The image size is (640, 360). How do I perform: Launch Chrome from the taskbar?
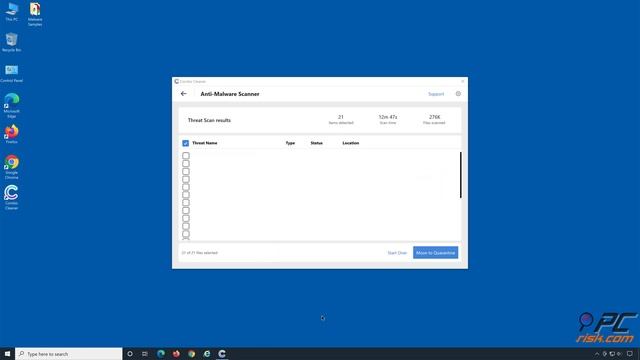[x=191, y=353]
